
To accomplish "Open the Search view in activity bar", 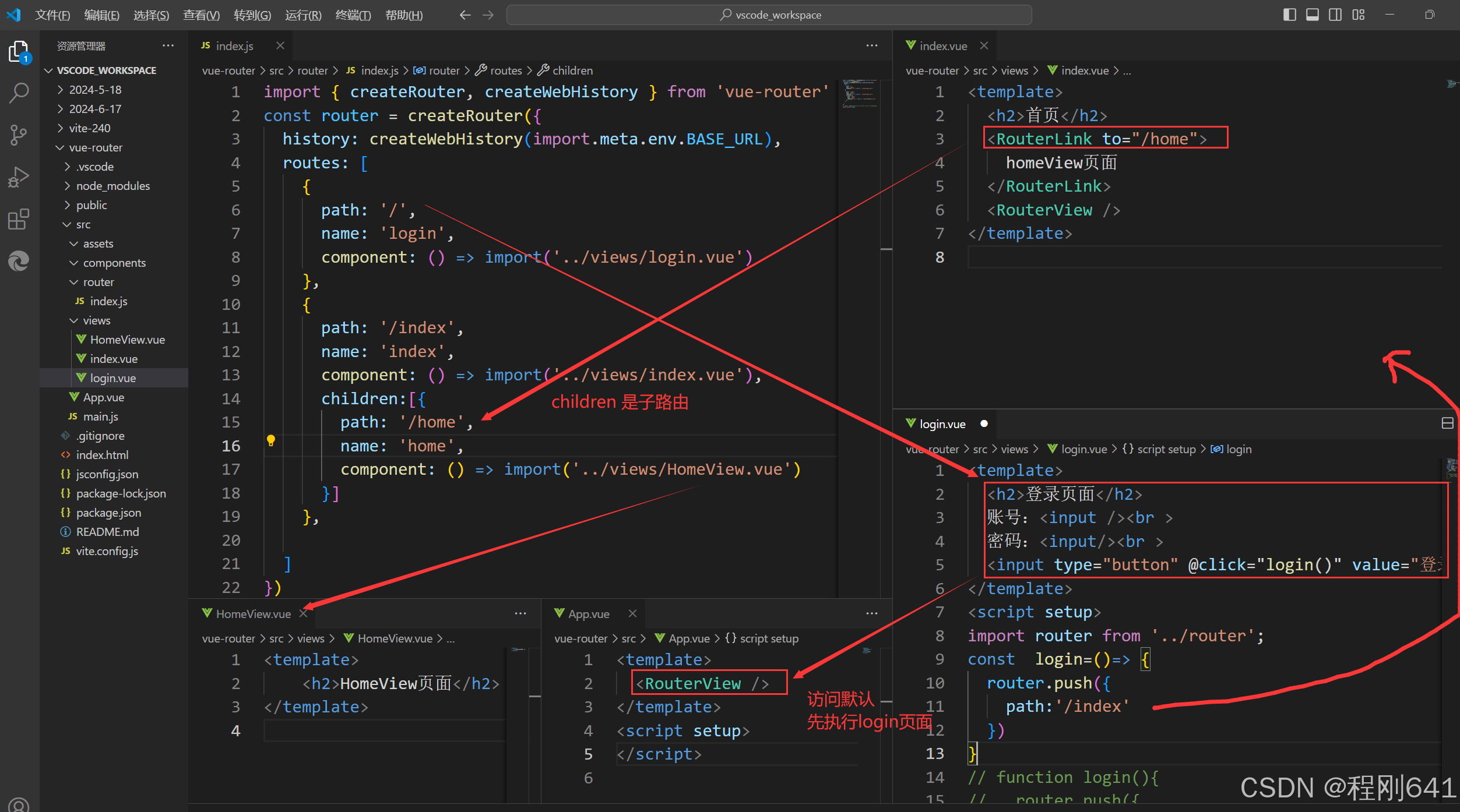I will (19, 92).
